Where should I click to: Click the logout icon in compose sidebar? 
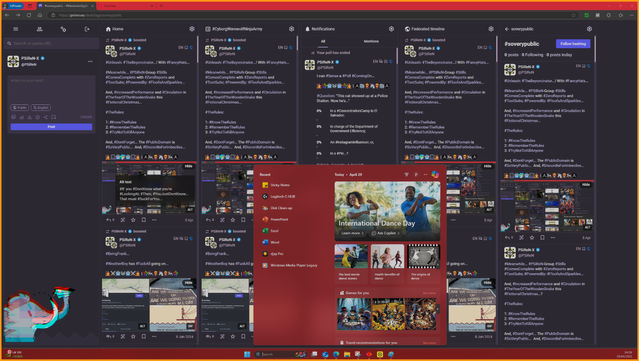87,29
